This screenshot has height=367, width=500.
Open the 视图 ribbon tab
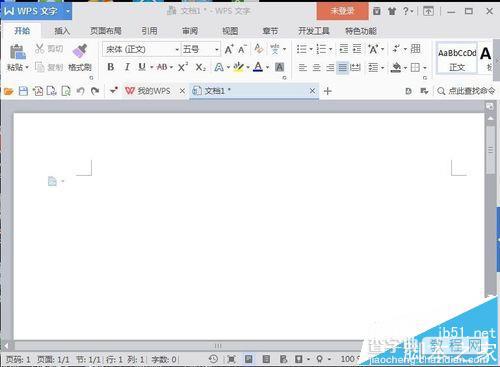pyautogui.click(x=230, y=31)
